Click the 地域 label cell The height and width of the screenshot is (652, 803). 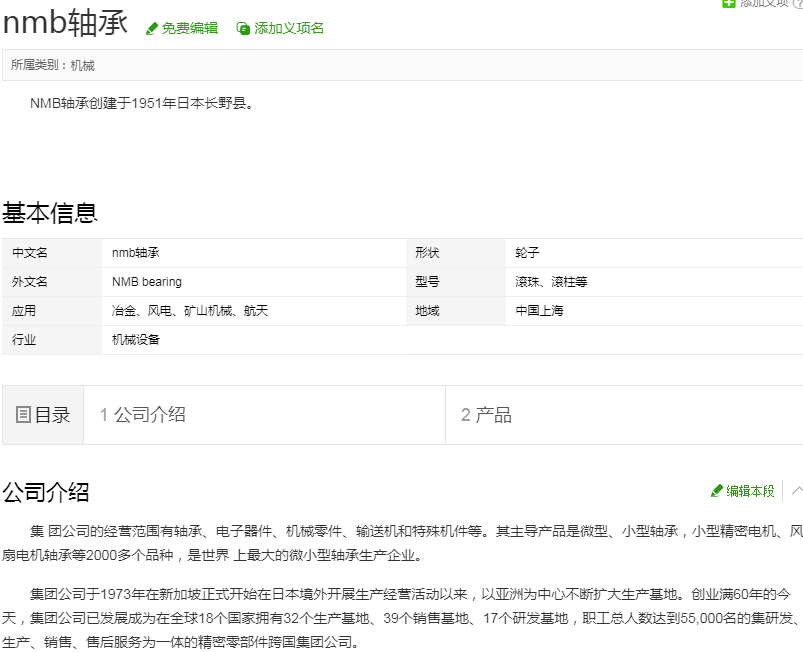tap(456, 311)
